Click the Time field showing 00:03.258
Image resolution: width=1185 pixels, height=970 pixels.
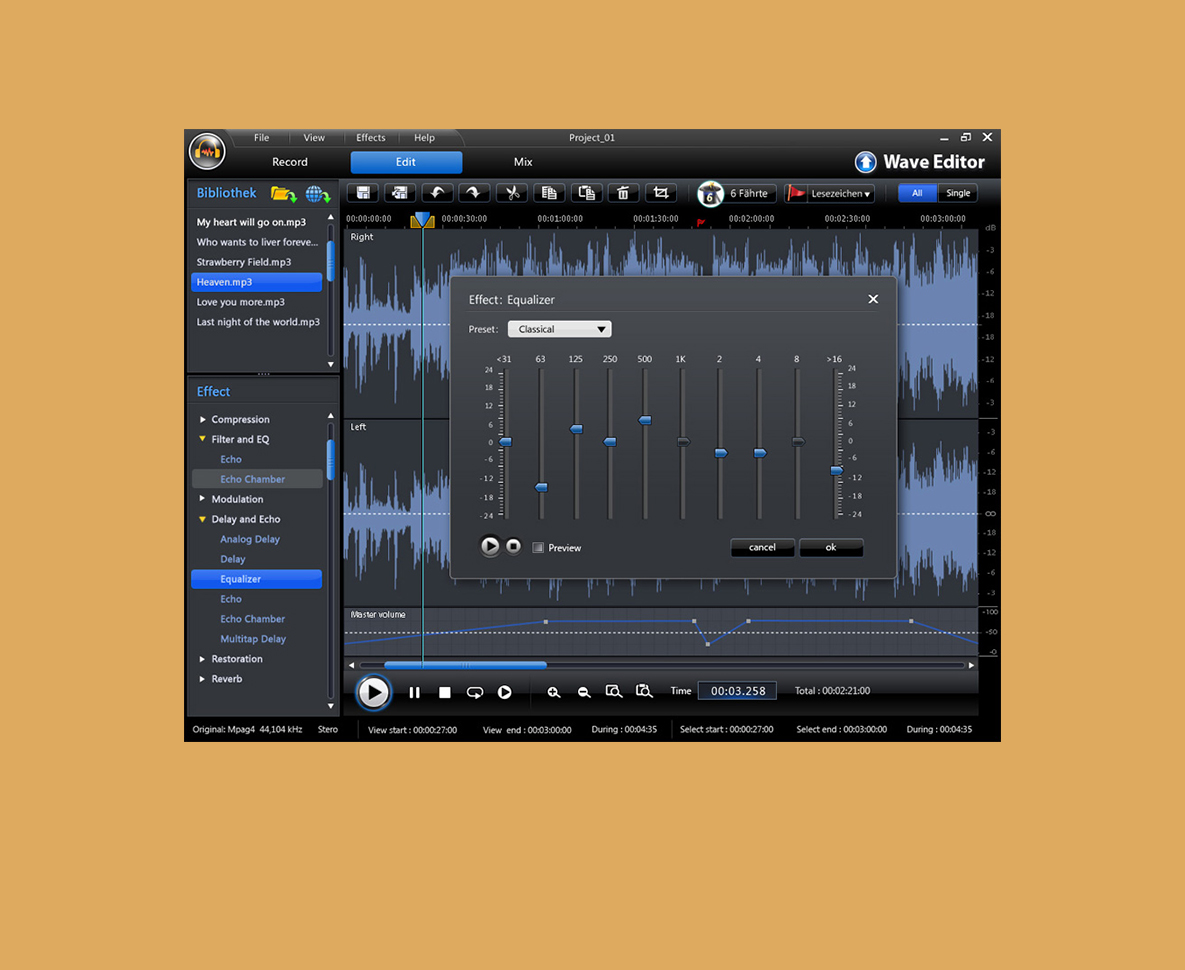[x=738, y=690]
